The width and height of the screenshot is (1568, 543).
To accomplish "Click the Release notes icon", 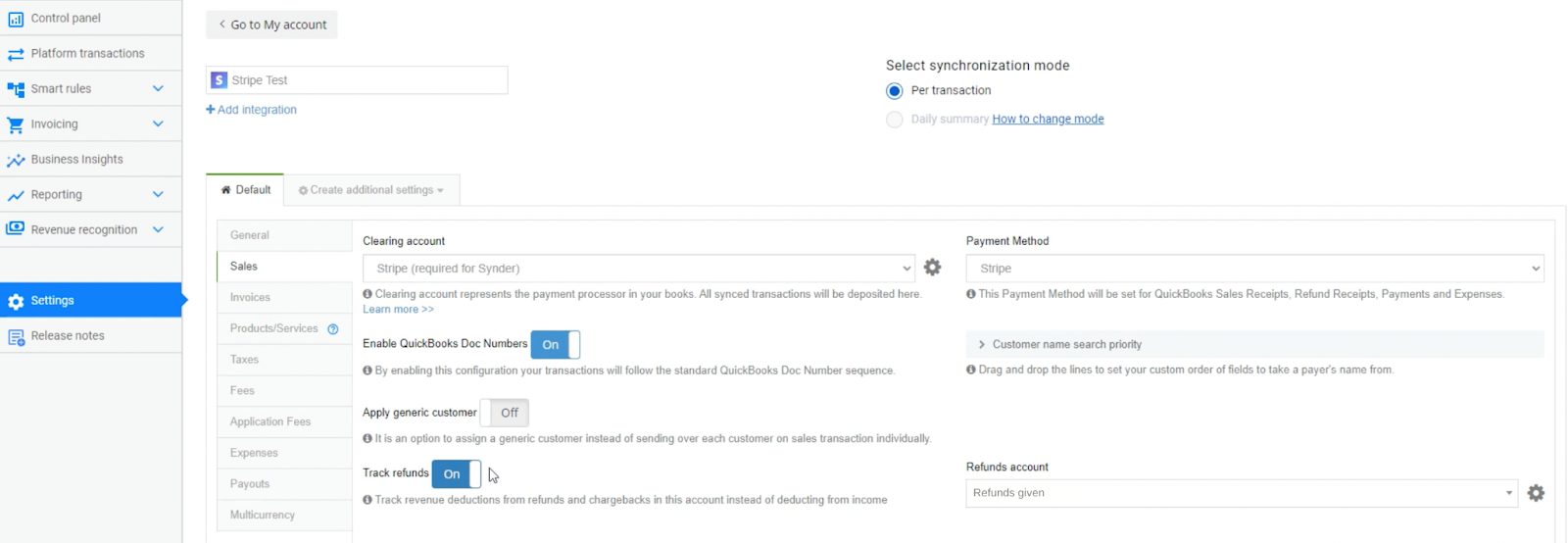I will coord(16,336).
